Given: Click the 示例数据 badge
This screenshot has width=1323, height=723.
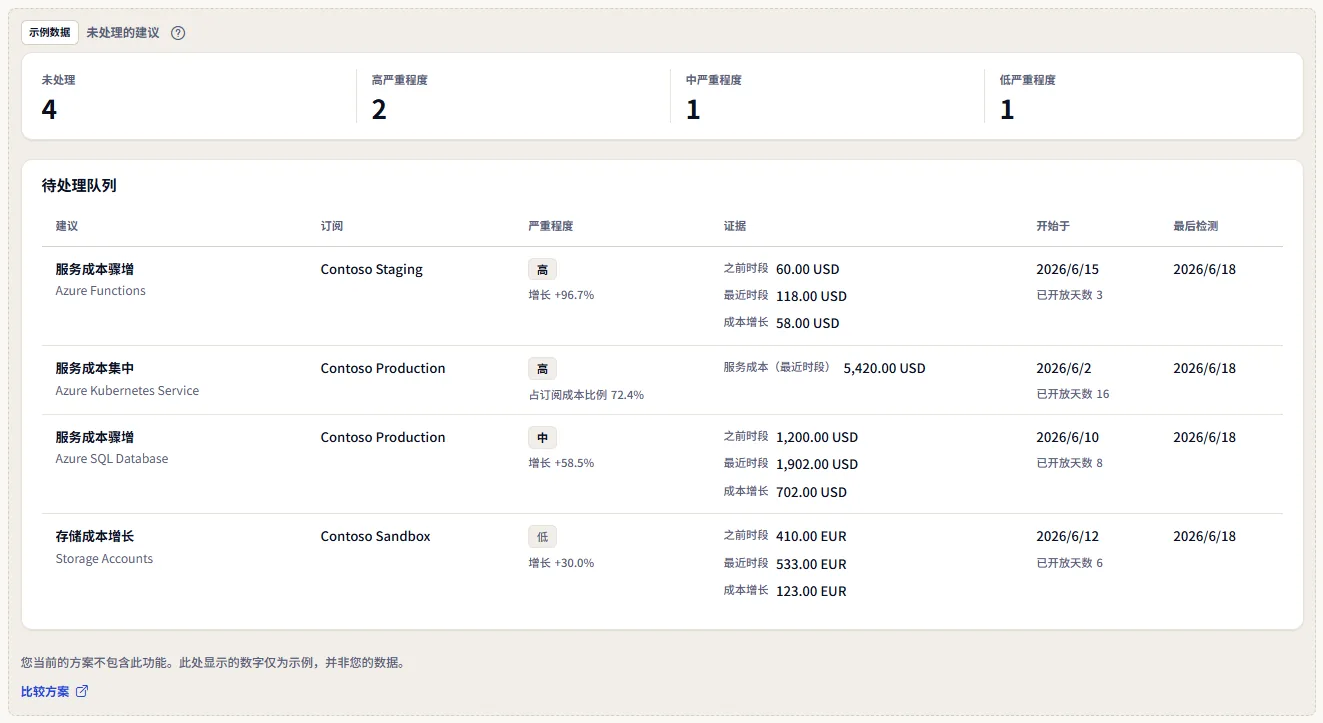Looking at the screenshot, I should [x=50, y=32].
